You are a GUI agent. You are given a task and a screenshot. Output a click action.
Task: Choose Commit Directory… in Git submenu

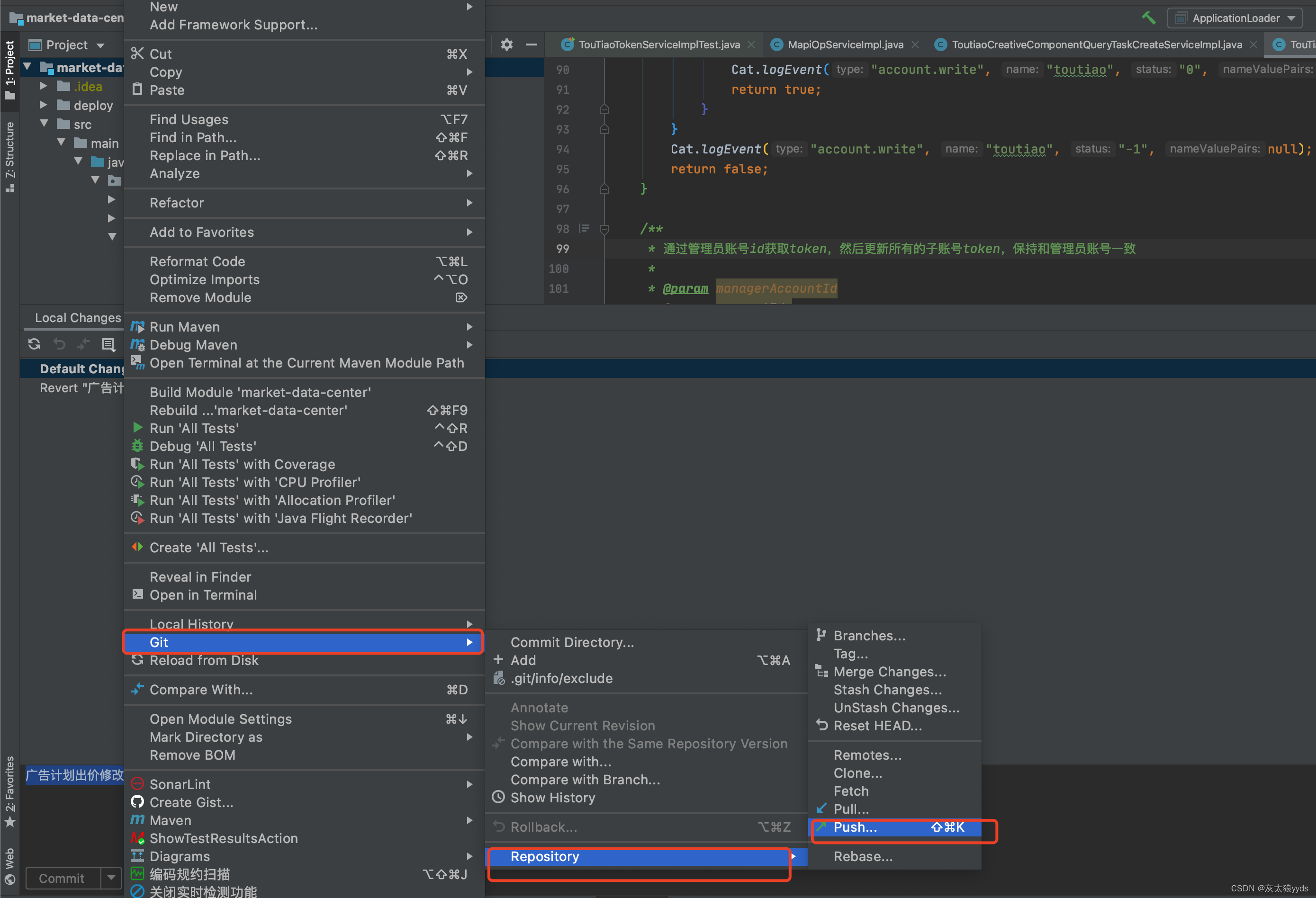click(x=646, y=642)
